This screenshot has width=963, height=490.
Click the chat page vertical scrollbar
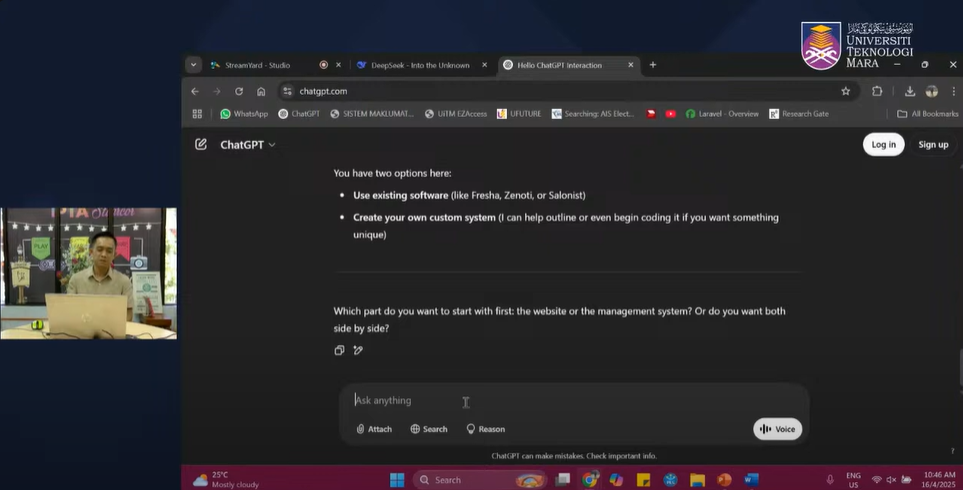[960, 368]
